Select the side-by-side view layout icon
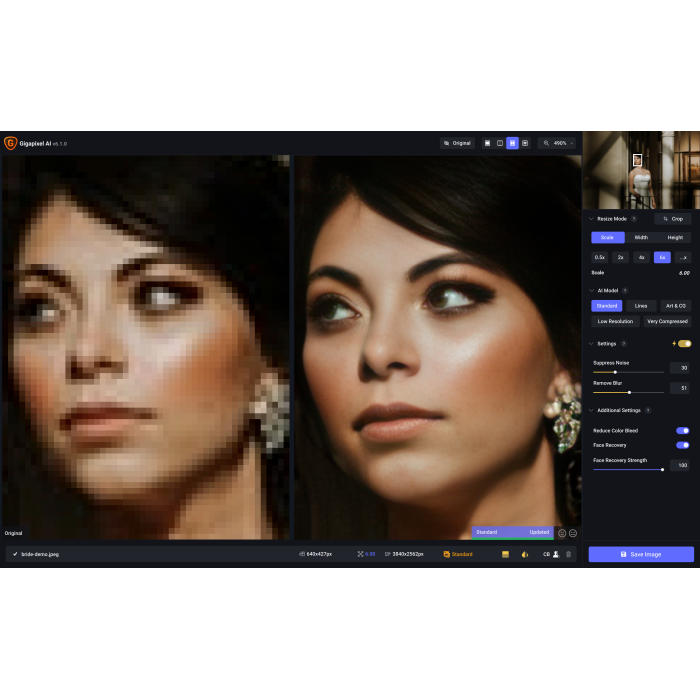The width and height of the screenshot is (700, 700). [512, 143]
